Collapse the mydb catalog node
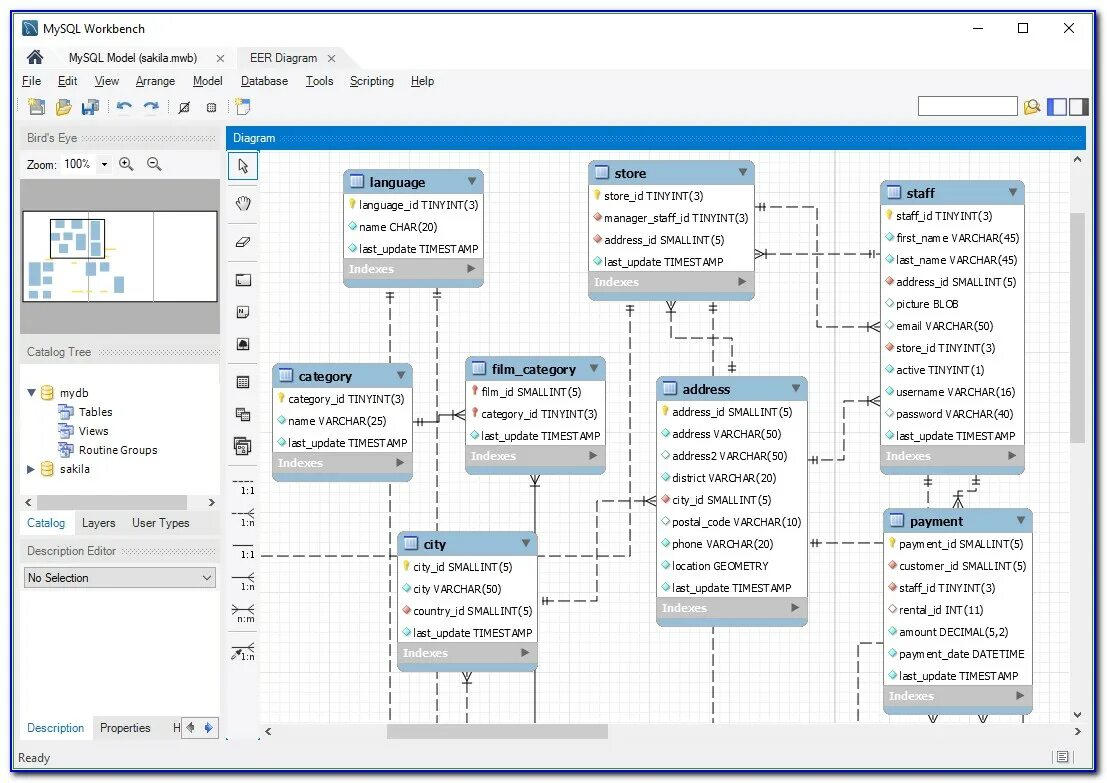 point(31,393)
